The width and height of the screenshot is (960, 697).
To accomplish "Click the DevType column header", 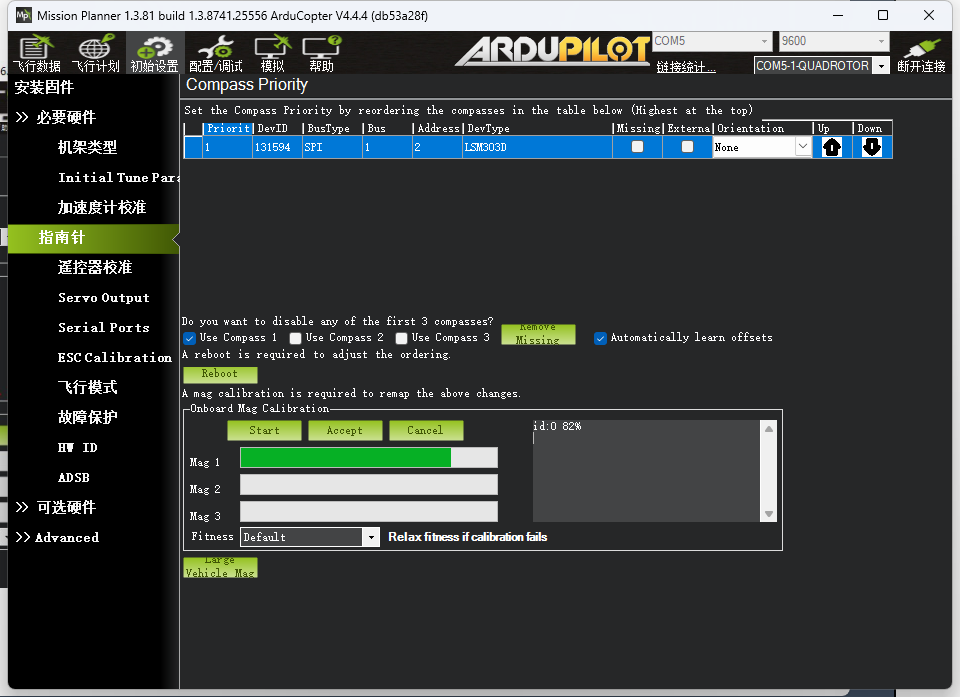I will pyautogui.click(x=537, y=128).
